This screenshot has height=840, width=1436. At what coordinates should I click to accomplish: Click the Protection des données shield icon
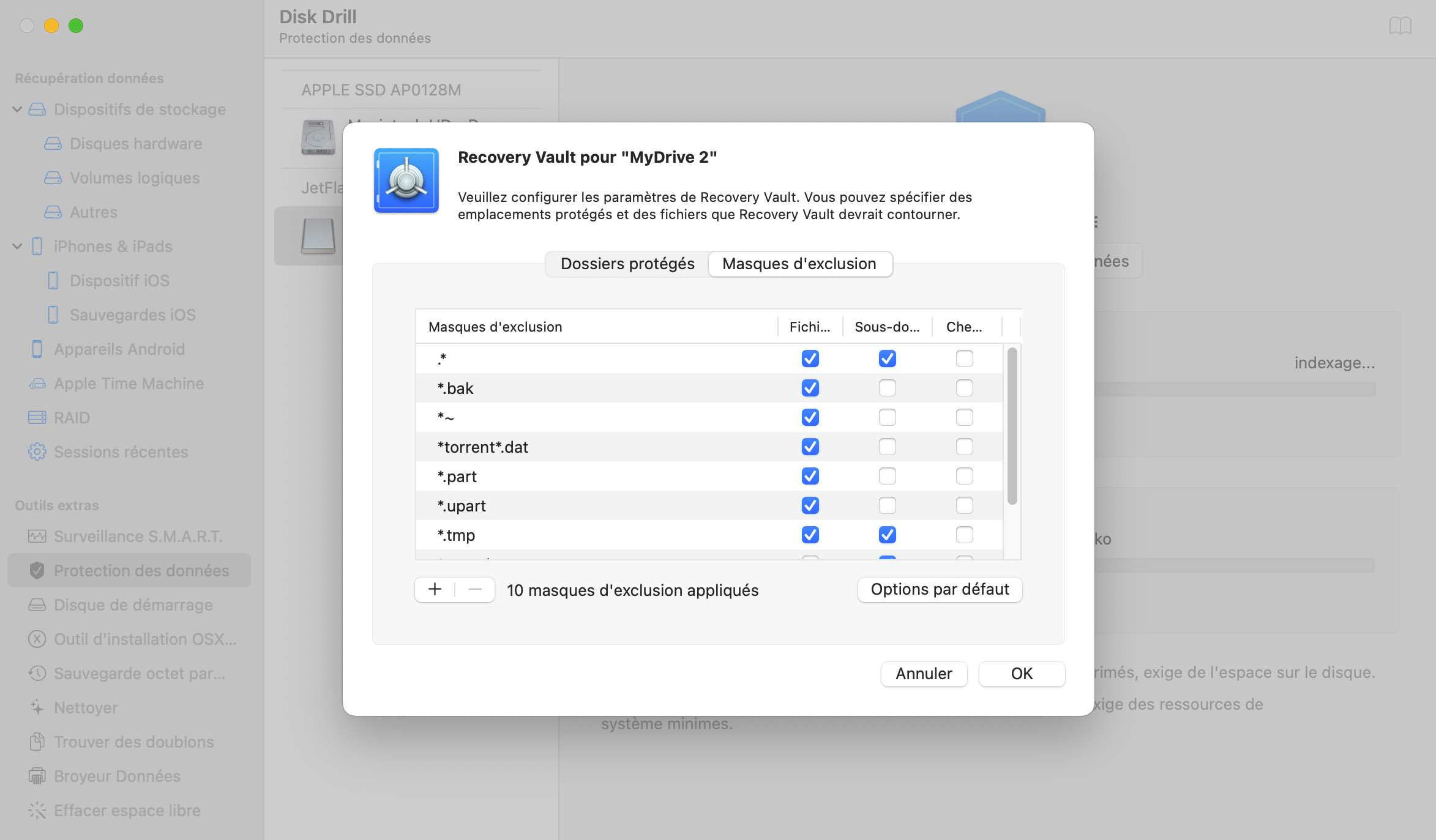pos(37,571)
